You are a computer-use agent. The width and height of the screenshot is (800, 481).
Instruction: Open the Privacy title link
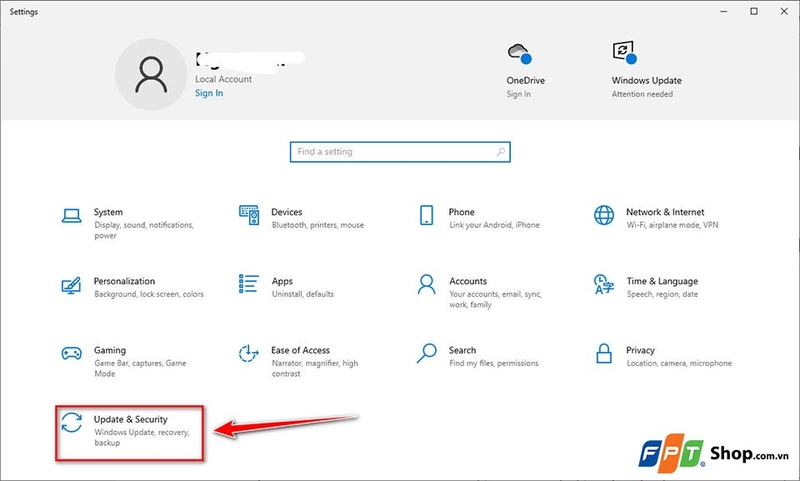tap(640, 350)
